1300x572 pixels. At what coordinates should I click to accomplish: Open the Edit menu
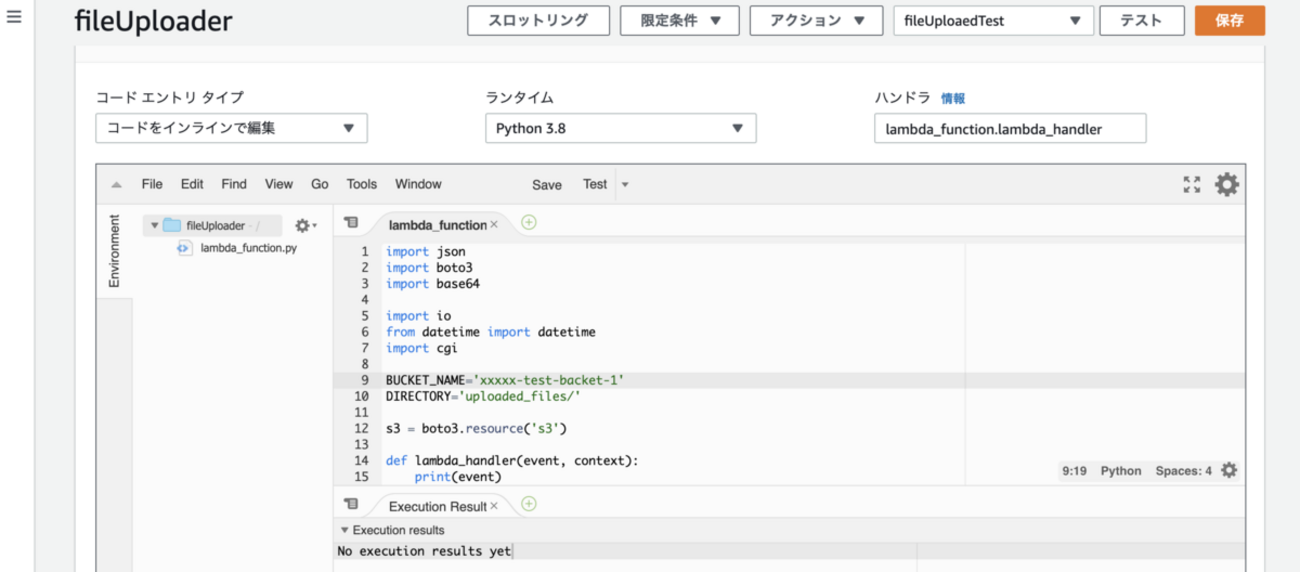tap(192, 184)
